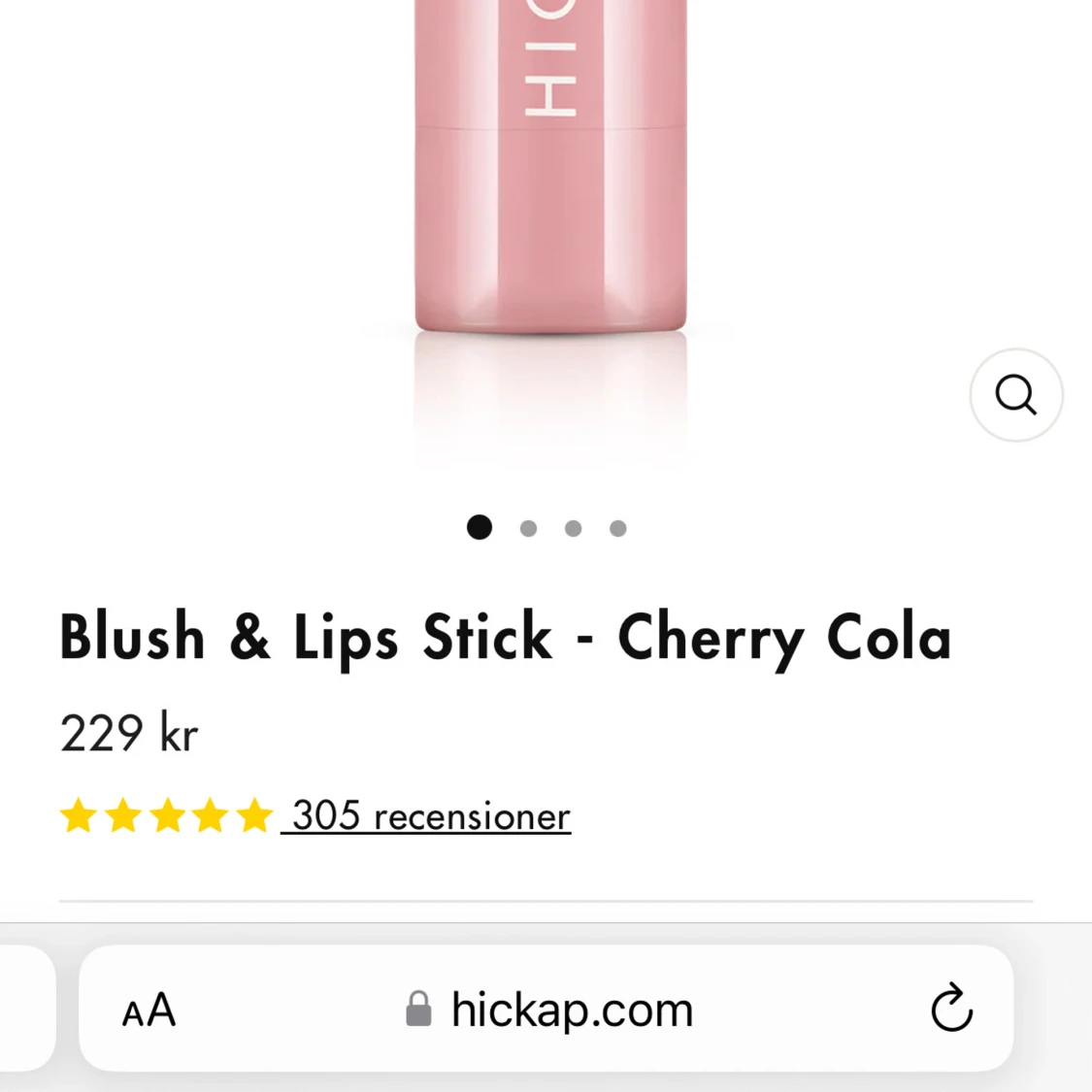Open the product image zoom magnifier

click(1016, 395)
